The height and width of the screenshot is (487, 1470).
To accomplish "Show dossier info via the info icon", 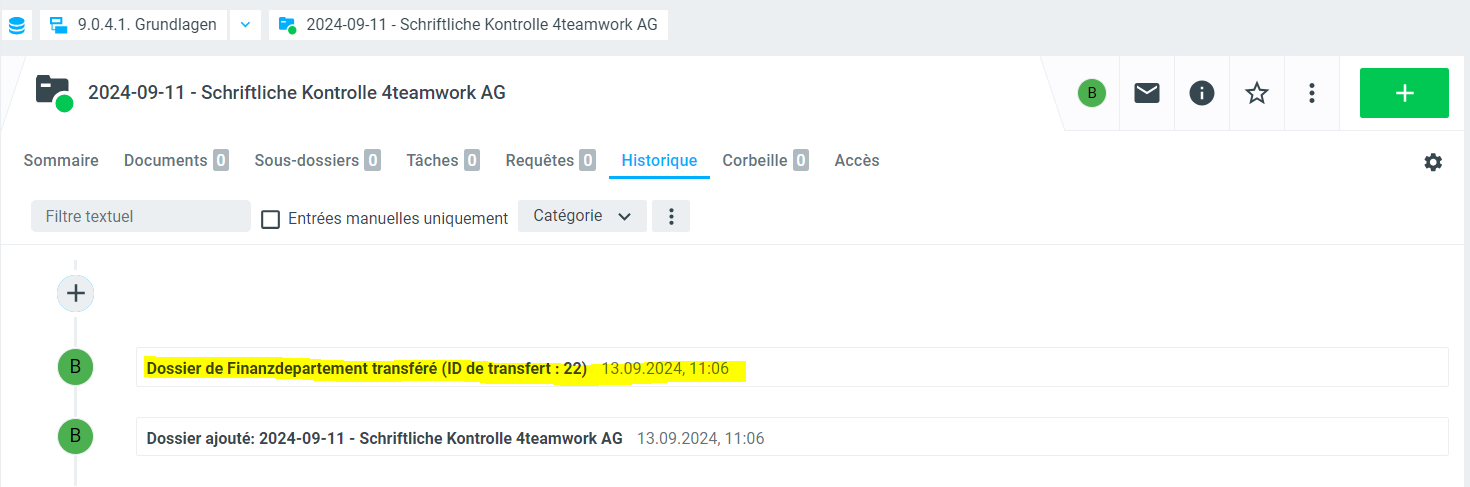I will pos(1201,93).
